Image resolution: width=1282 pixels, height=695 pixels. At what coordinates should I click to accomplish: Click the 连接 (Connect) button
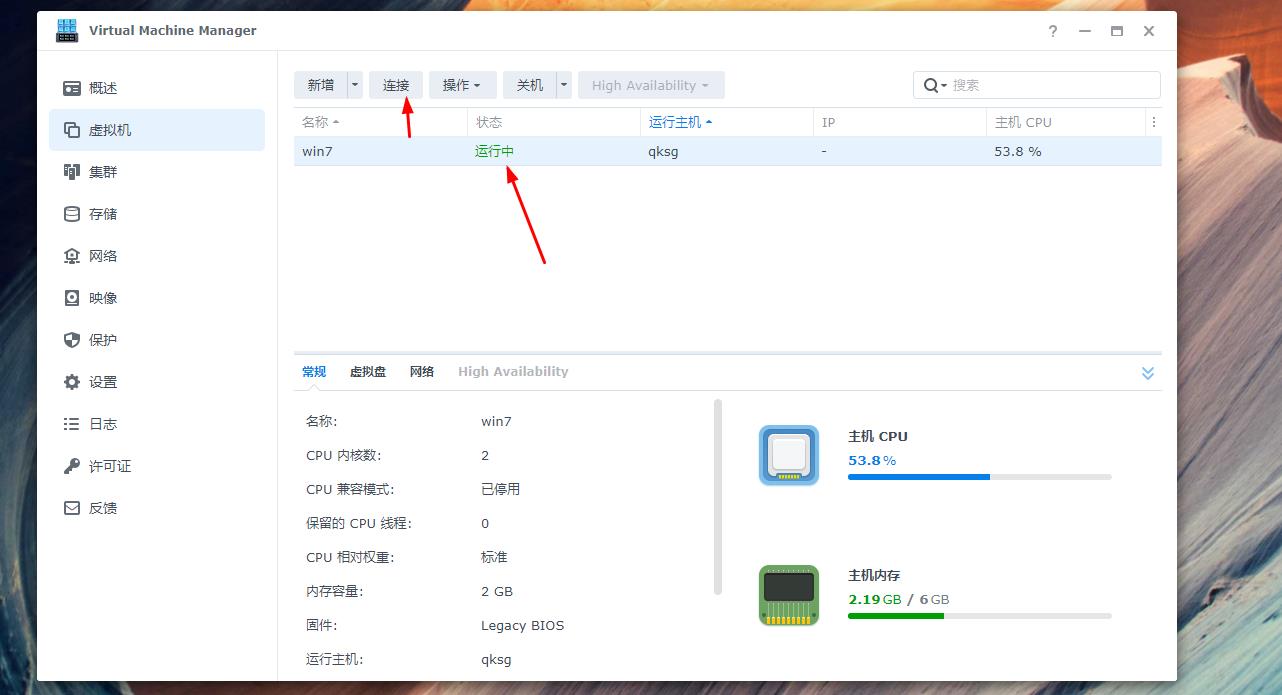[x=395, y=85]
